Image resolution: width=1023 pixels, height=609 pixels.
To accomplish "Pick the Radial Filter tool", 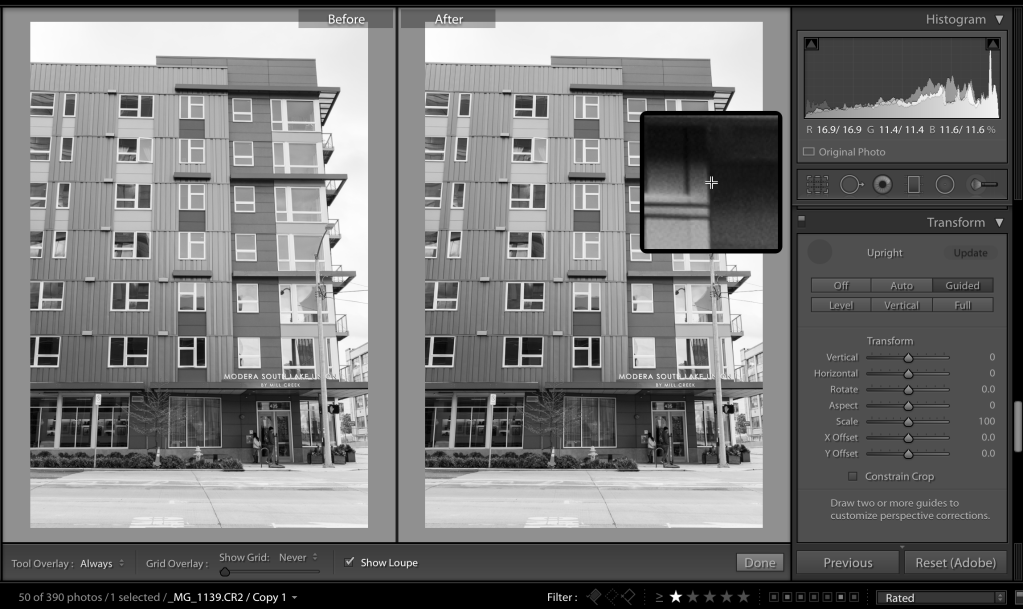I will (944, 185).
